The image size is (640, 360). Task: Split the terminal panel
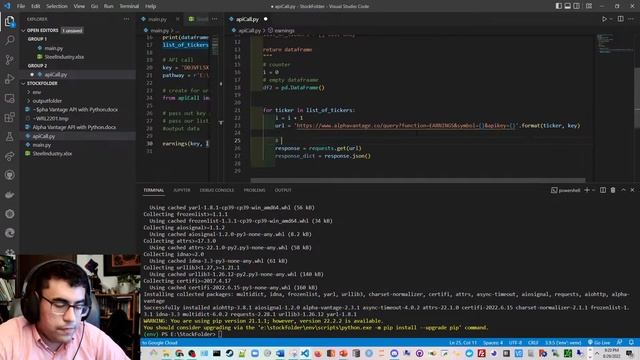tap(603, 190)
